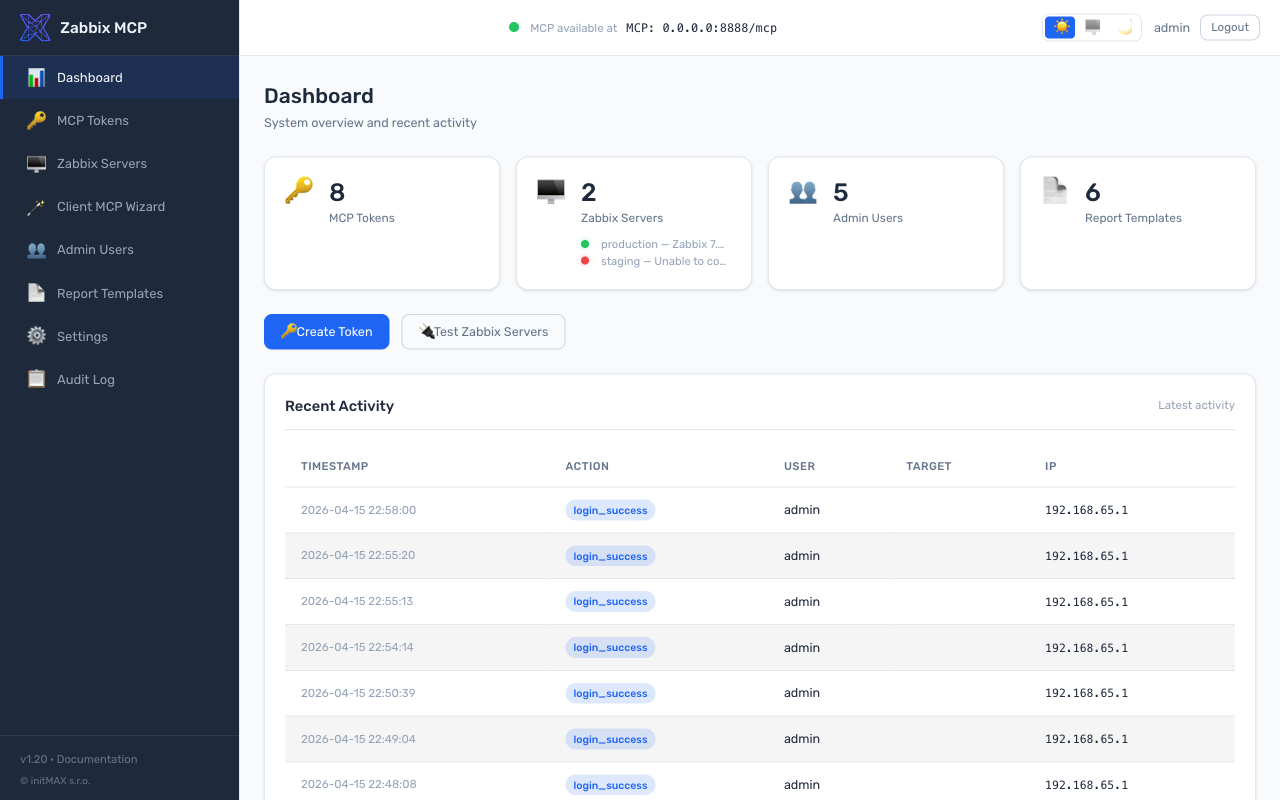This screenshot has width=1280, height=800.
Task: Click the TIMESTAMP column header
Action: click(335, 466)
